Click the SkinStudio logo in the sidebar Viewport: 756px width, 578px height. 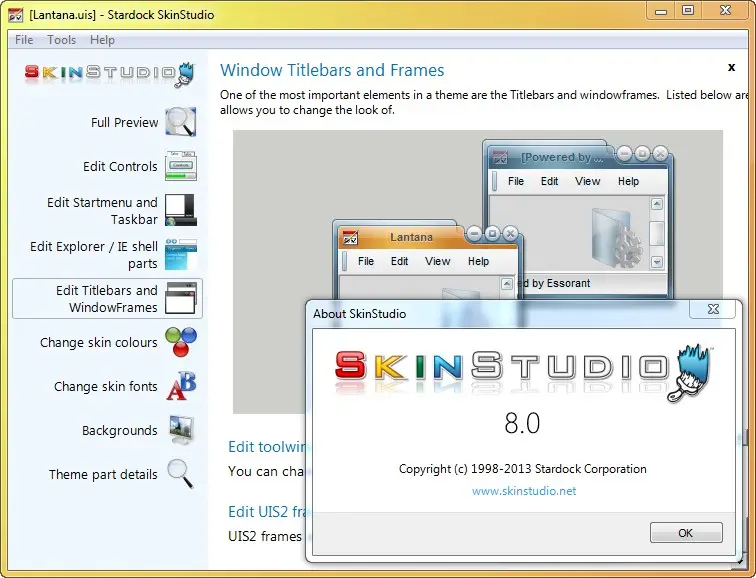(x=109, y=74)
